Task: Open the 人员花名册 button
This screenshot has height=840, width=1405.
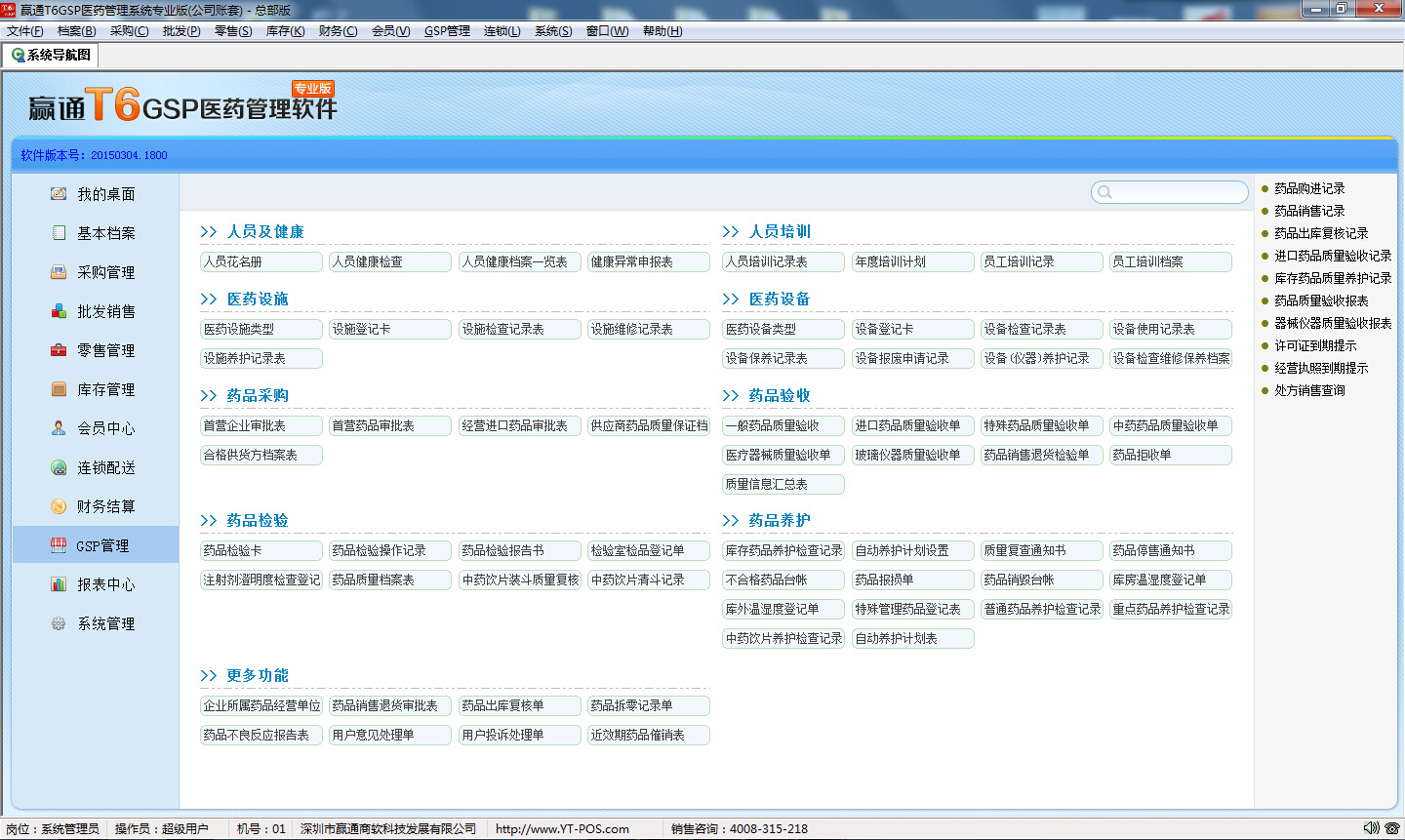Action: click(x=261, y=261)
